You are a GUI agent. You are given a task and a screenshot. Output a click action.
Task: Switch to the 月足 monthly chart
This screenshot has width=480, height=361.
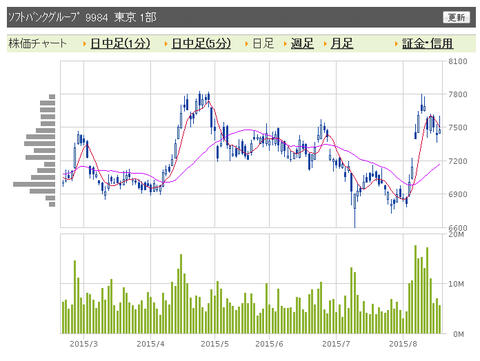point(342,43)
